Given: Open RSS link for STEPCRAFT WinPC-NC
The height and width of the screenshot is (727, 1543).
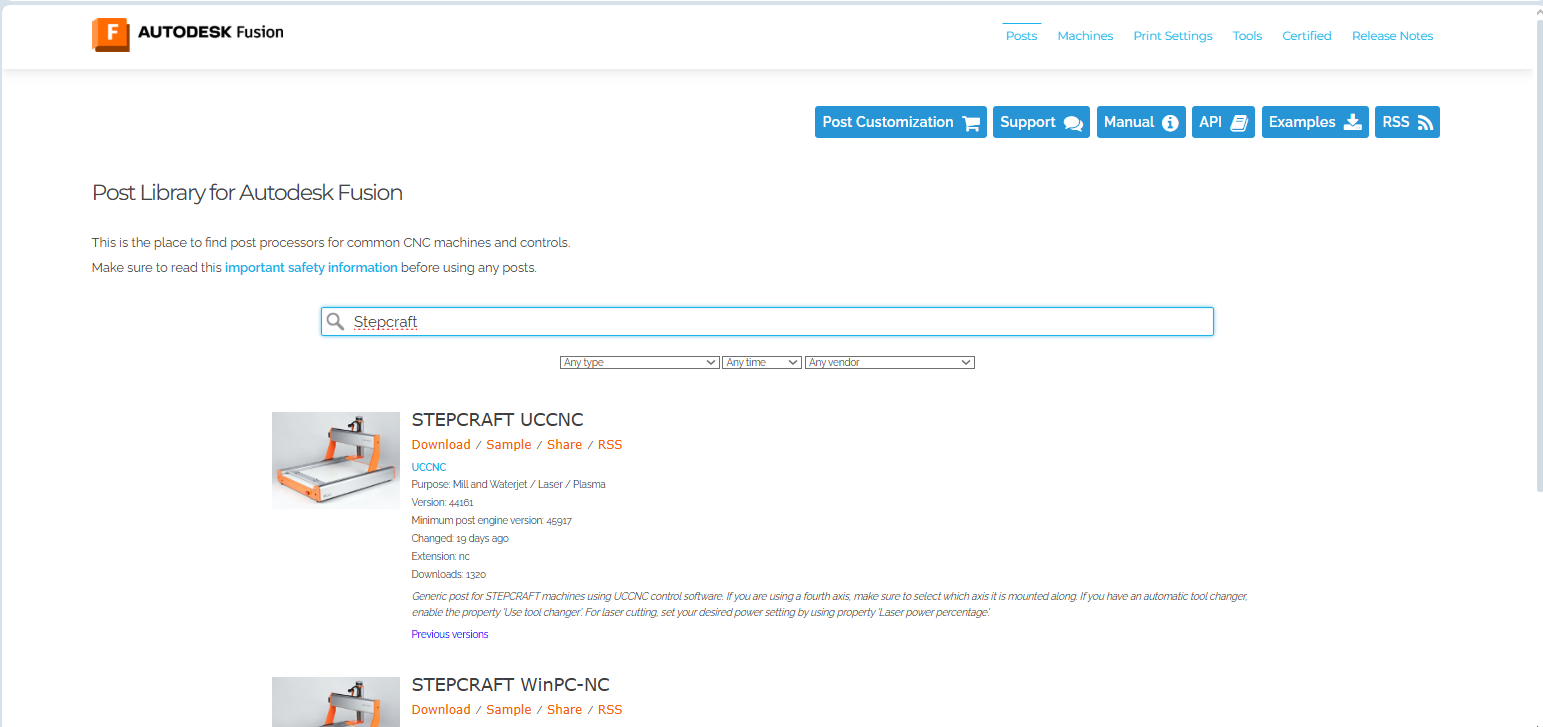Looking at the screenshot, I should [610, 710].
